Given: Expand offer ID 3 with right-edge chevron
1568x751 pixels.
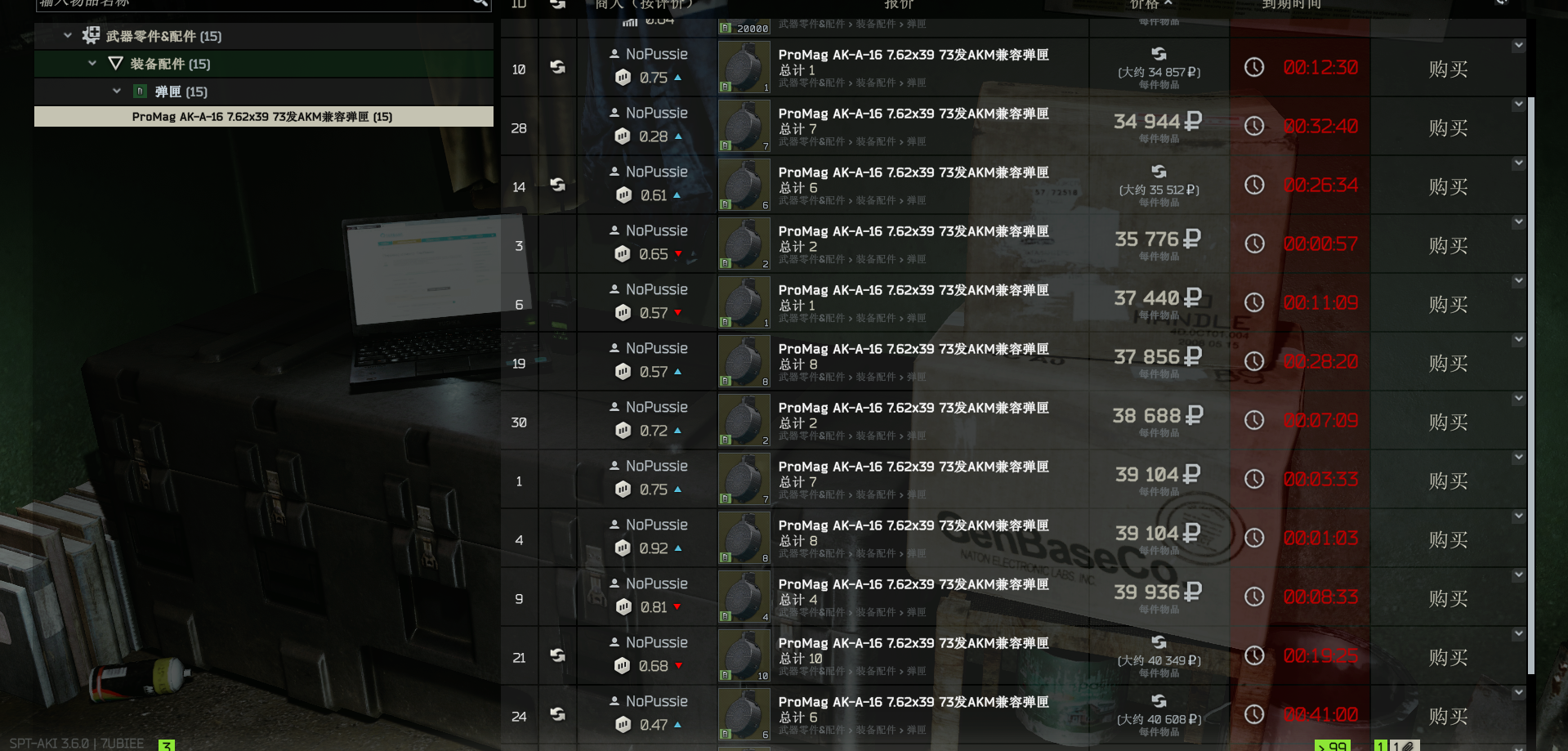Looking at the screenshot, I should pos(1518,222).
